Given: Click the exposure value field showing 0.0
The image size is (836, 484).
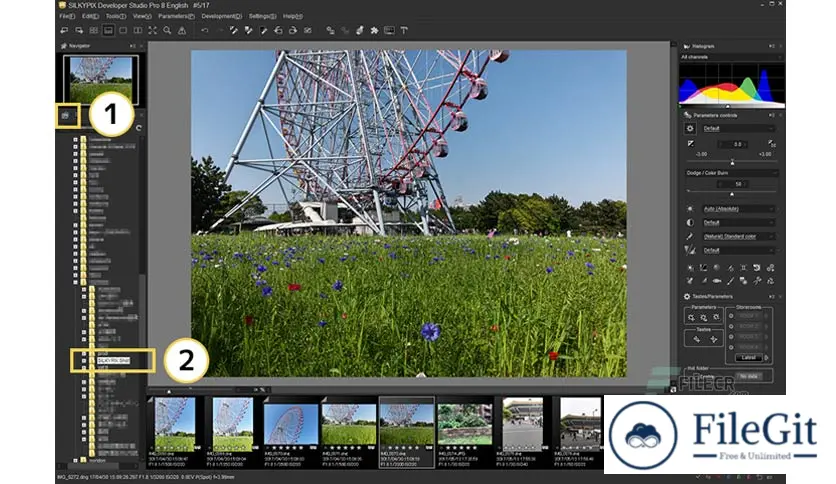Looking at the screenshot, I should point(733,144).
